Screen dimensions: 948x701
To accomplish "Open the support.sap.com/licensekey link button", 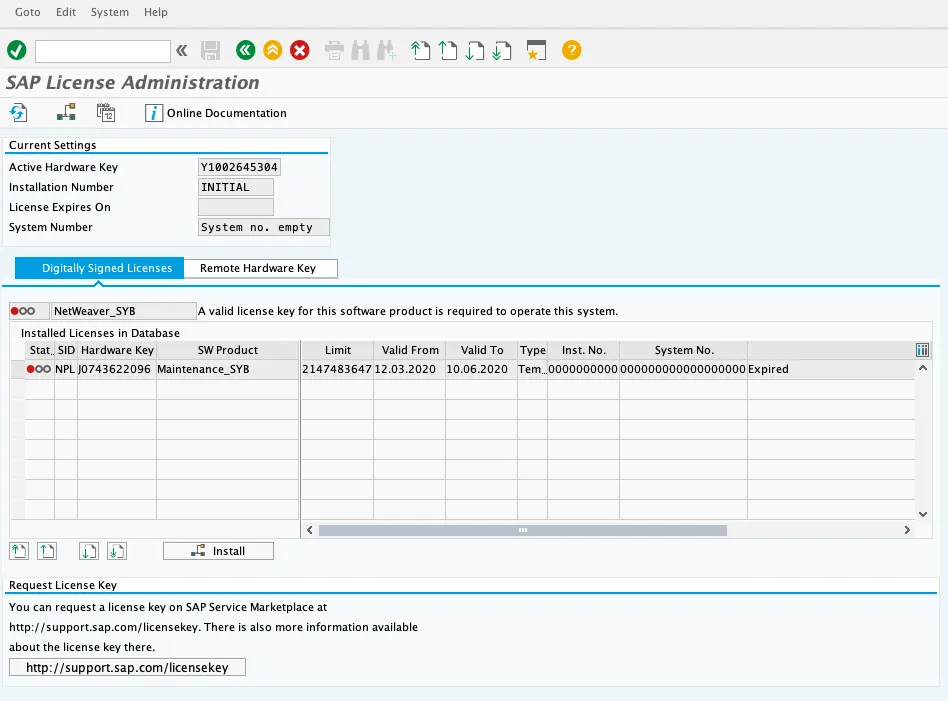I will point(127,667).
